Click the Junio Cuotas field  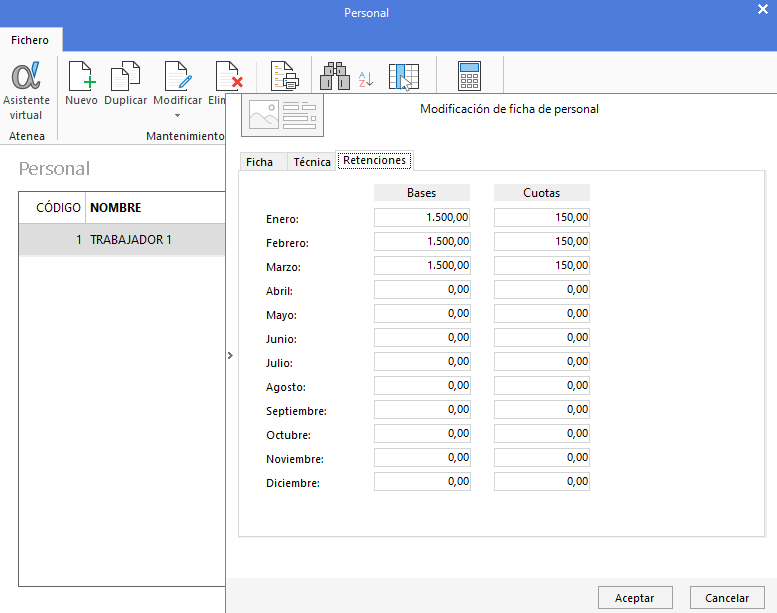tap(542, 337)
